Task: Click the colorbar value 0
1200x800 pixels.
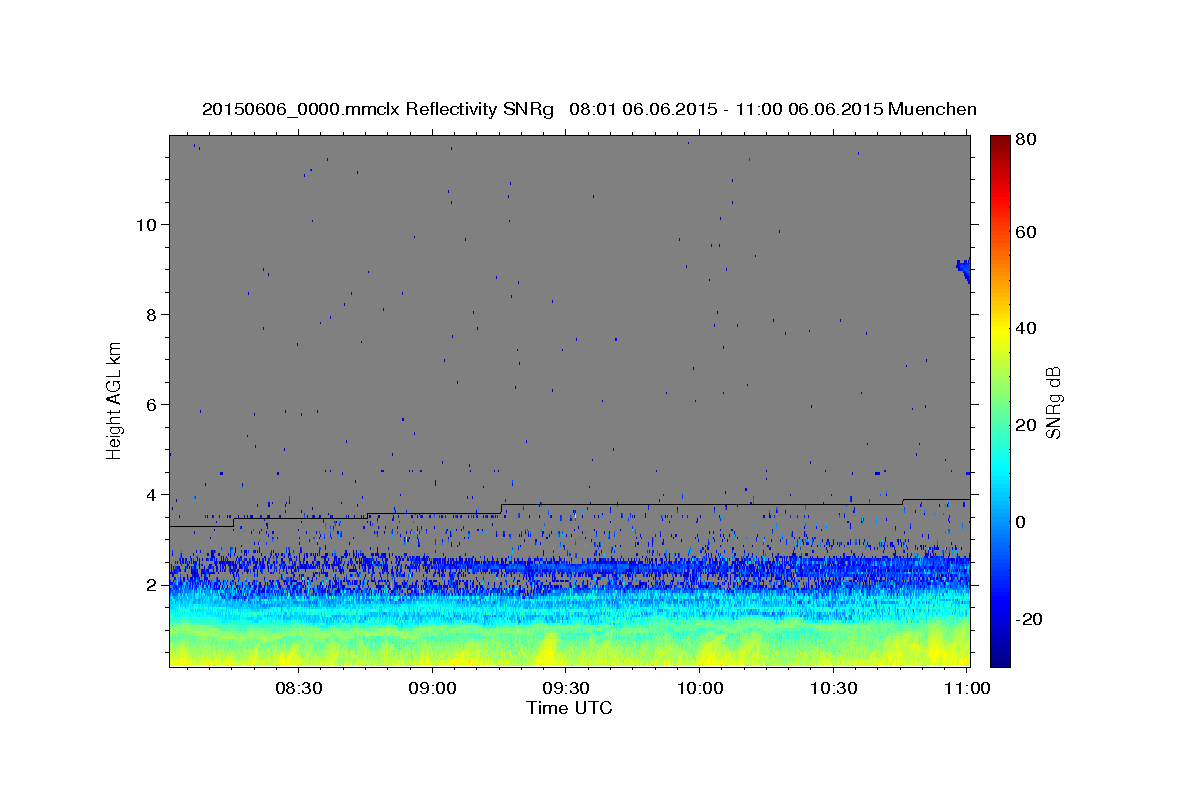Action: (1020, 522)
